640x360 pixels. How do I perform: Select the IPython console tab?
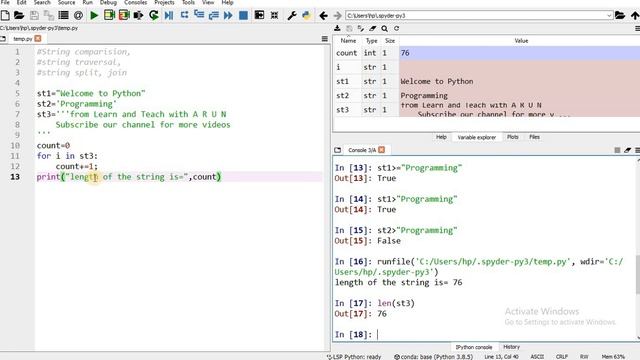[x=474, y=347]
